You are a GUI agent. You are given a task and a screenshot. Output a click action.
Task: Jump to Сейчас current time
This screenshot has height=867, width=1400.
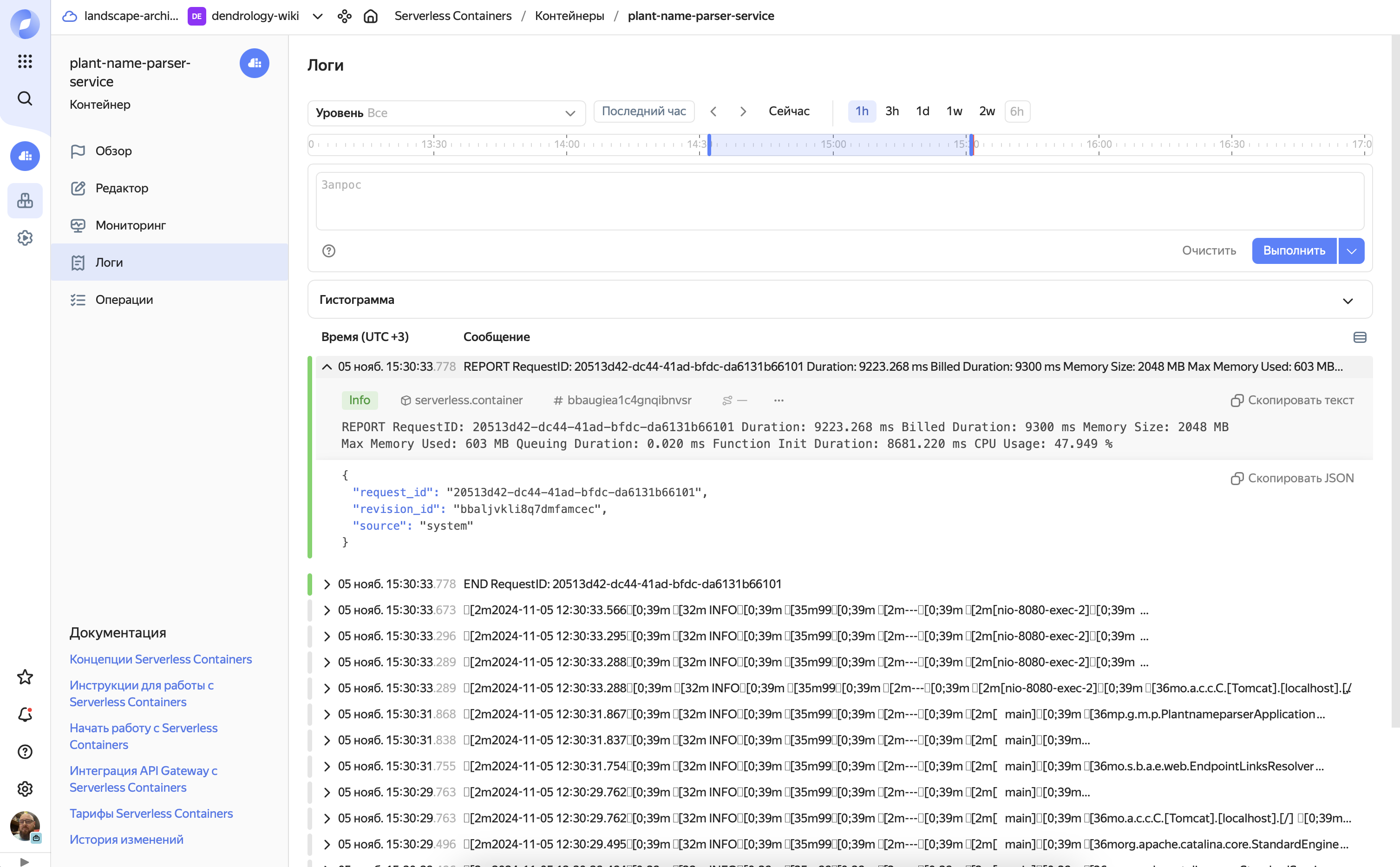point(789,111)
